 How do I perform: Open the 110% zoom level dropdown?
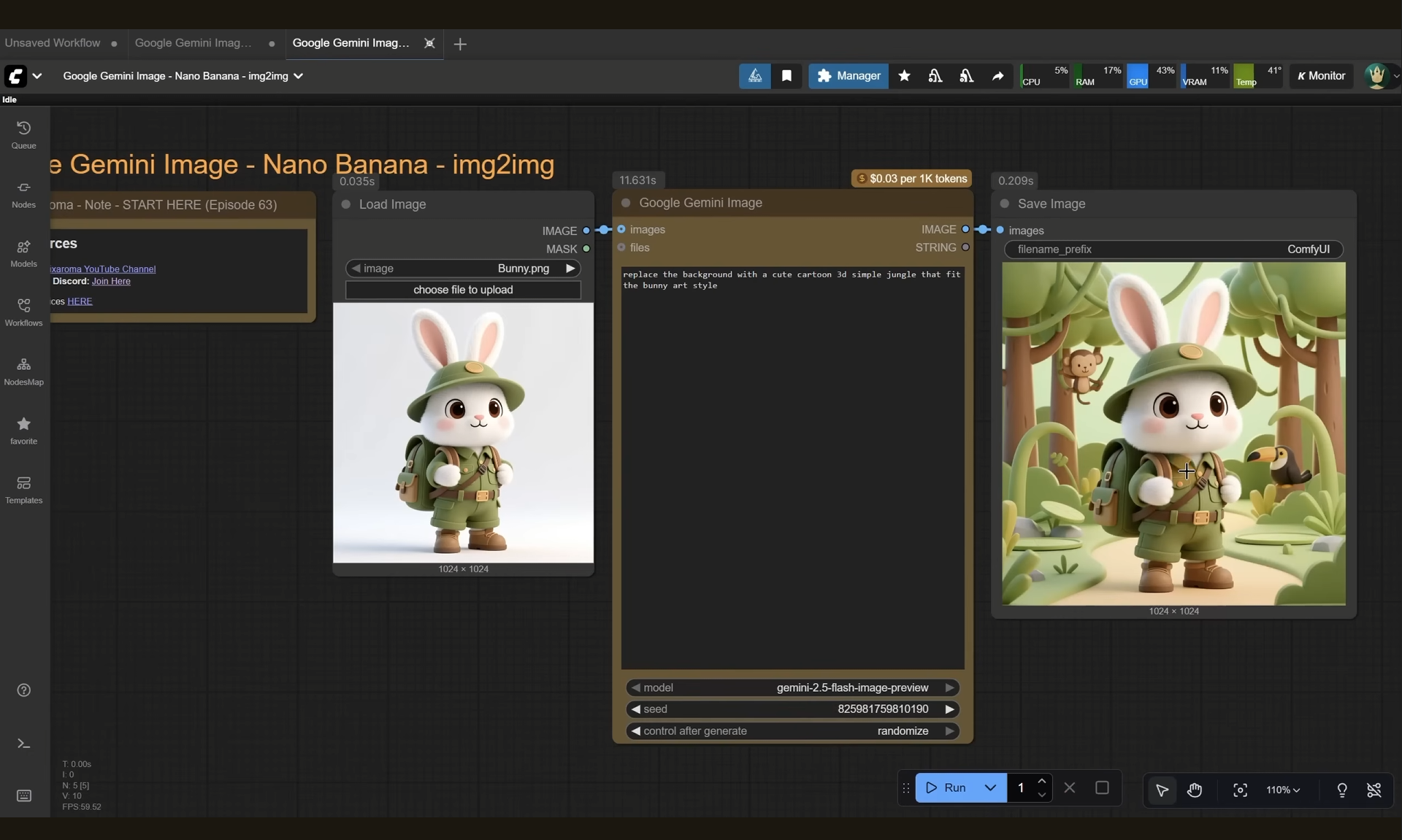(x=1283, y=790)
